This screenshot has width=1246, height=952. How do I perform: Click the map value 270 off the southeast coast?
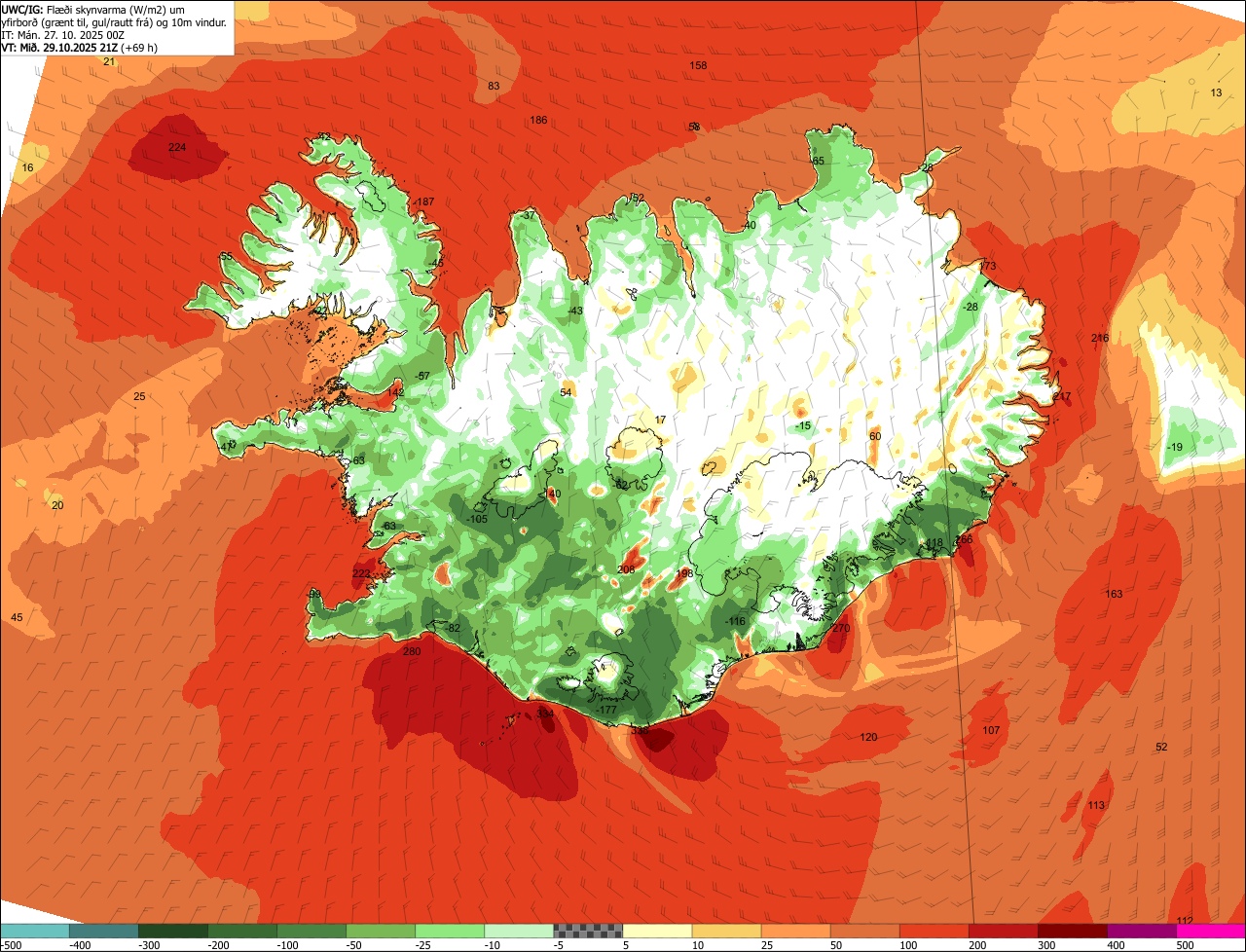click(841, 628)
